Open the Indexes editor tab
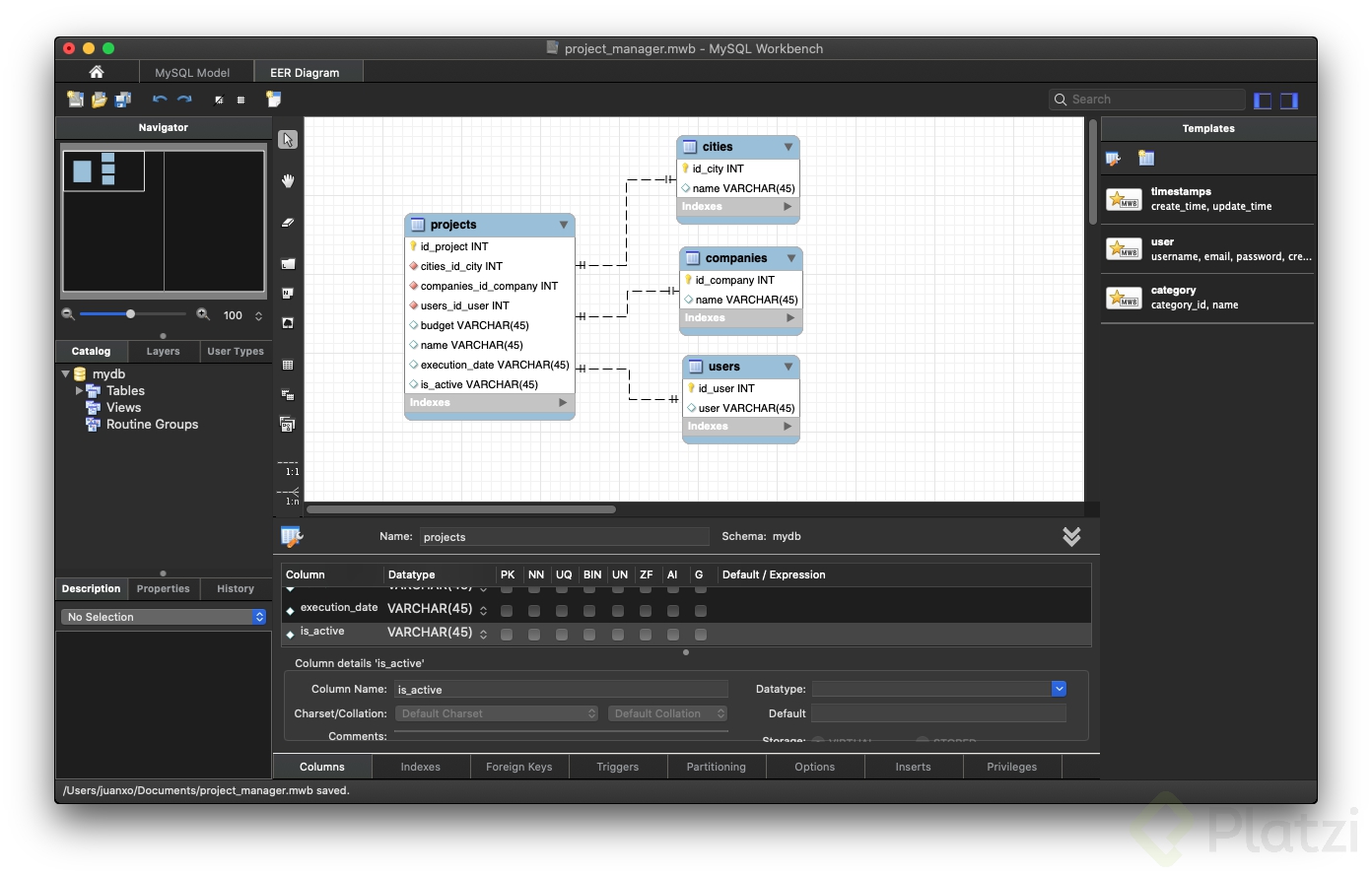 click(x=421, y=767)
